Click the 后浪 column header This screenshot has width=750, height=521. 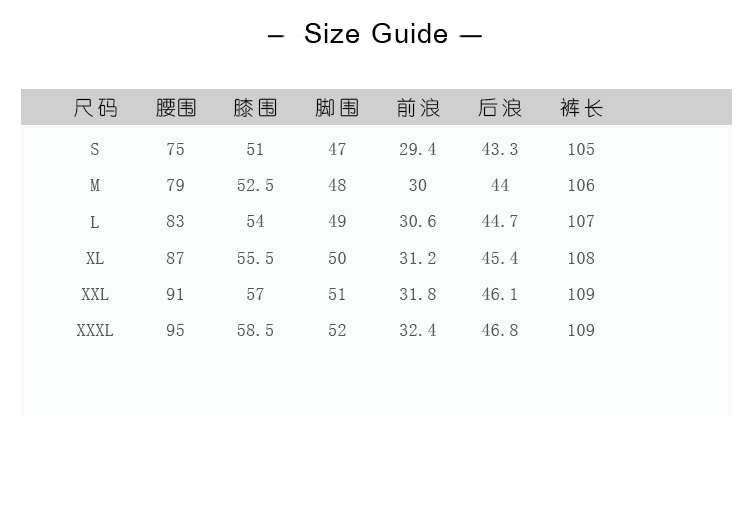point(500,108)
